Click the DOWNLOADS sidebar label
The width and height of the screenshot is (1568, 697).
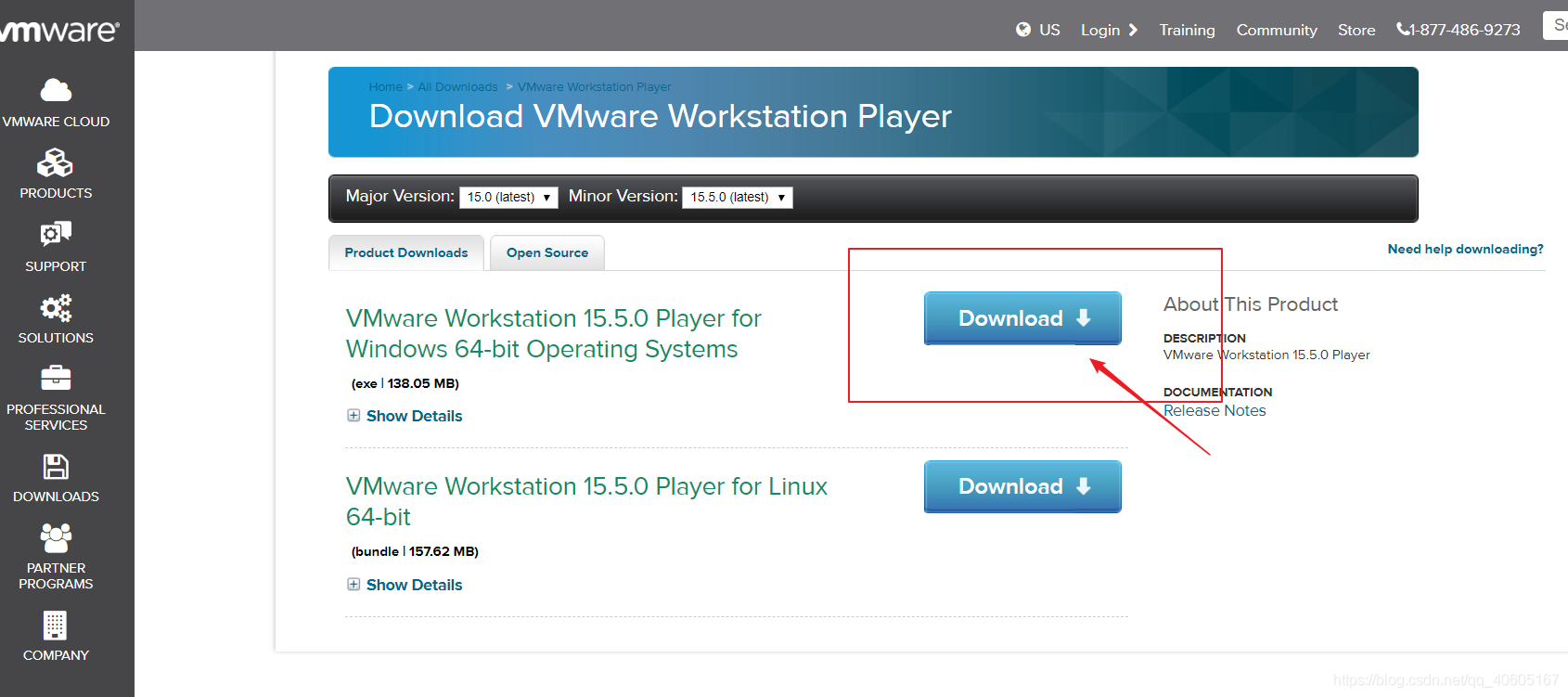tap(56, 497)
